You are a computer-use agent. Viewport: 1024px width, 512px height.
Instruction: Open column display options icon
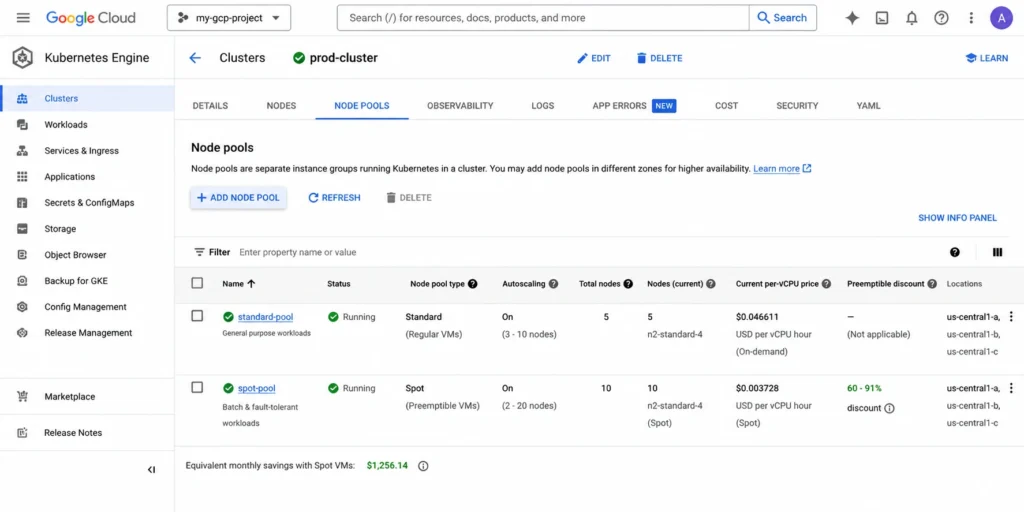pos(997,252)
